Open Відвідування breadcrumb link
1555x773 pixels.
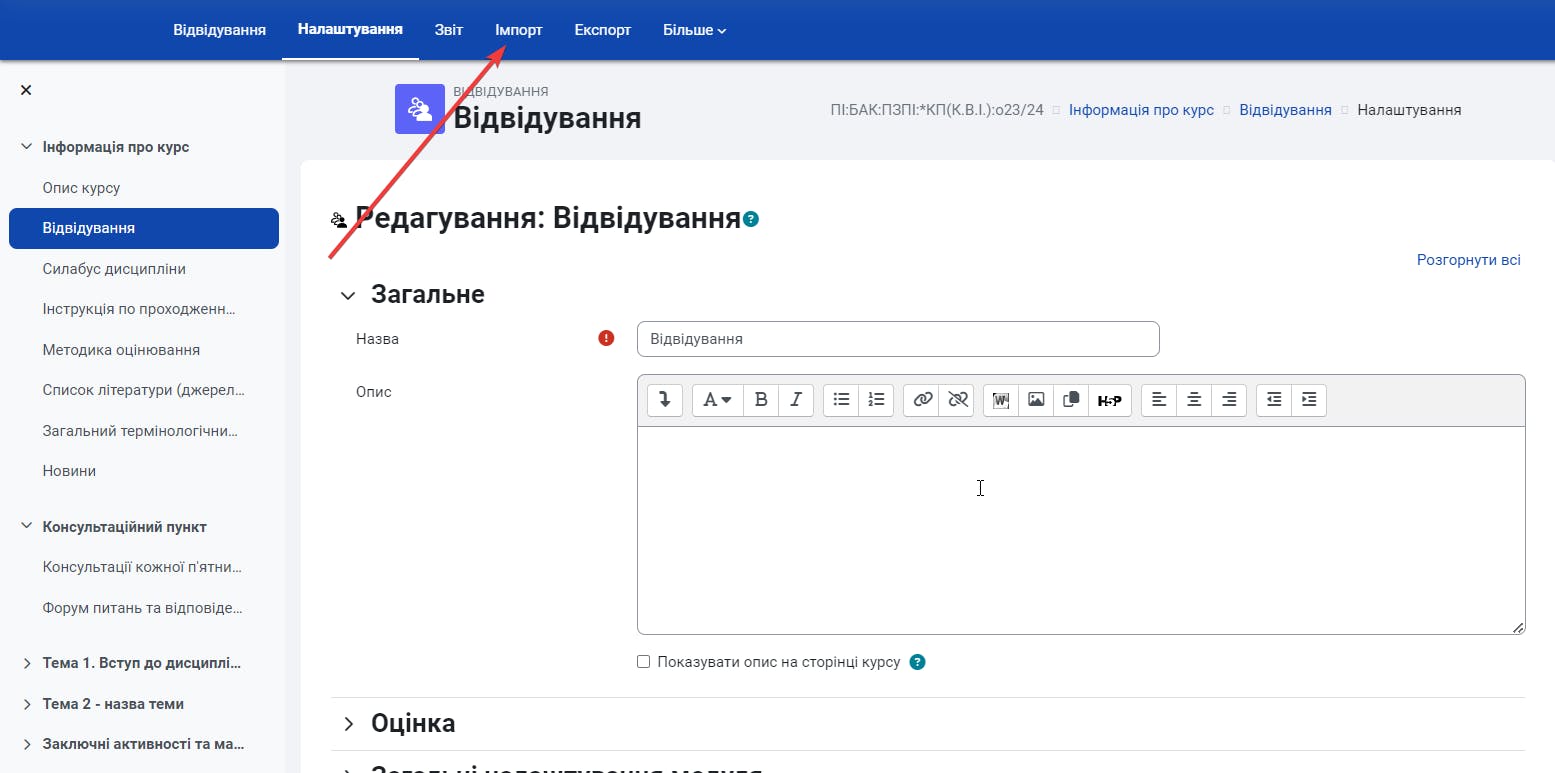(1285, 110)
